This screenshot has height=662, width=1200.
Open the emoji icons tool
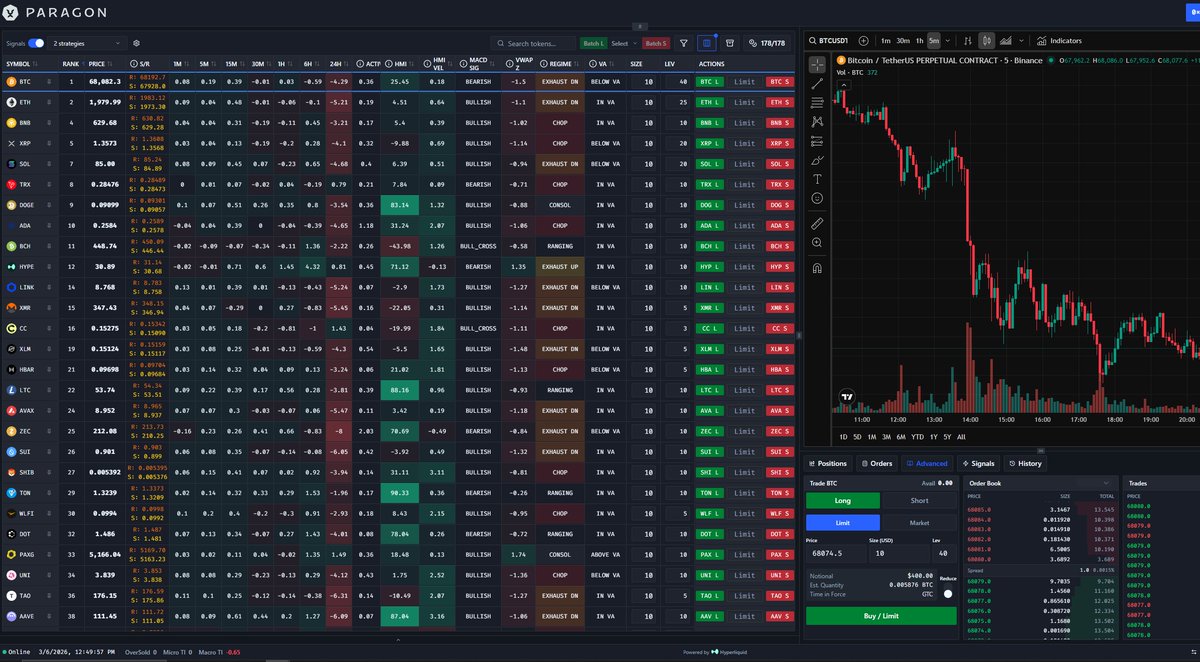[x=817, y=198]
